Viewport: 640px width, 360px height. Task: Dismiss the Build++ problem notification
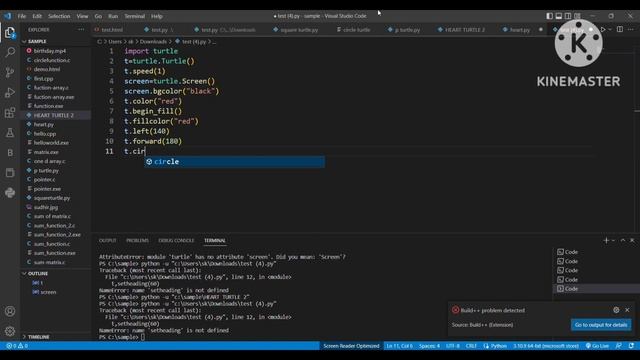(627, 310)
